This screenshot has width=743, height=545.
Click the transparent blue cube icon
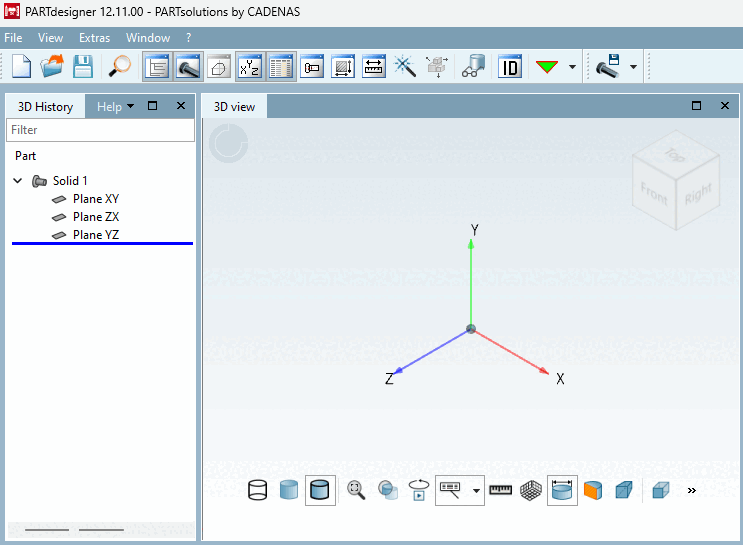tap(661, 490)
